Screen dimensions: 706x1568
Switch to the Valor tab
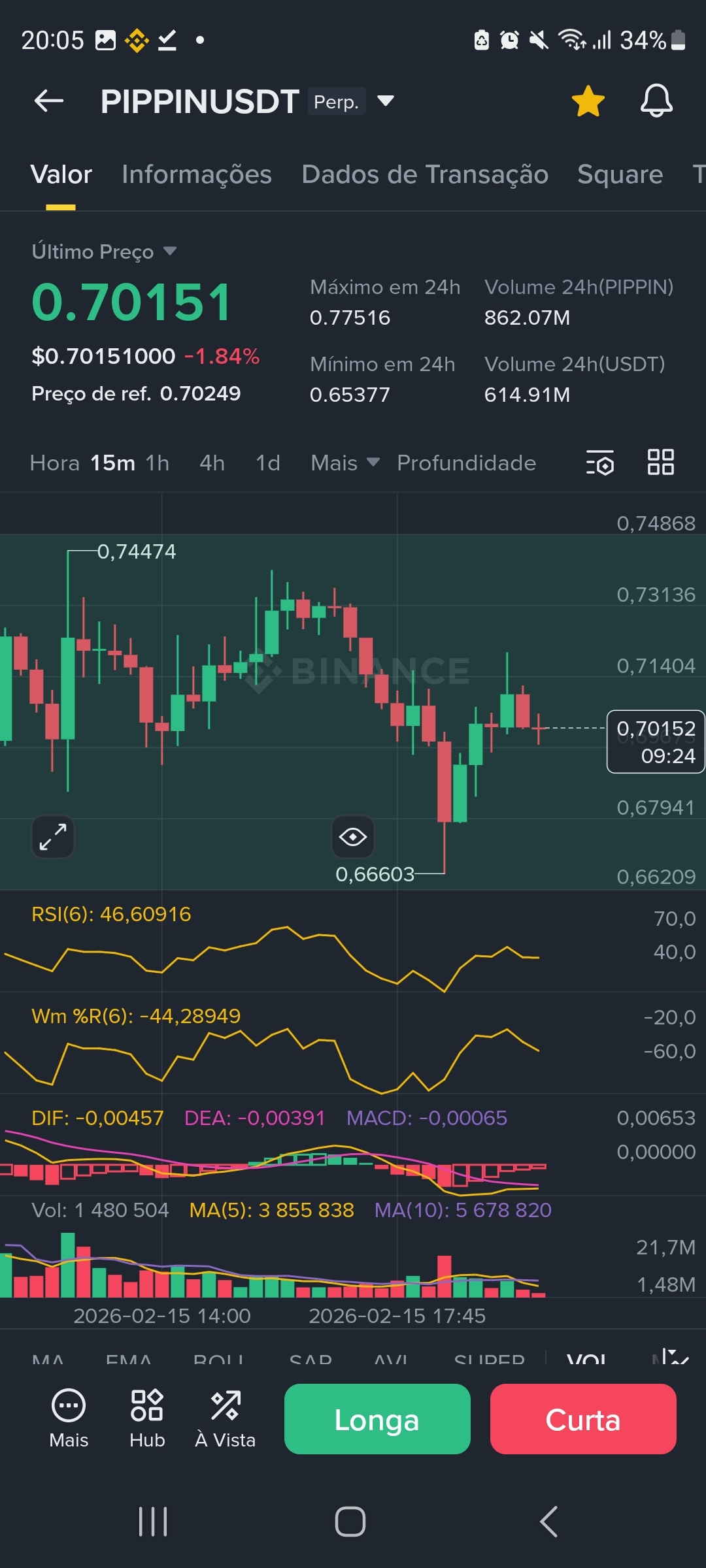(61, 174)
